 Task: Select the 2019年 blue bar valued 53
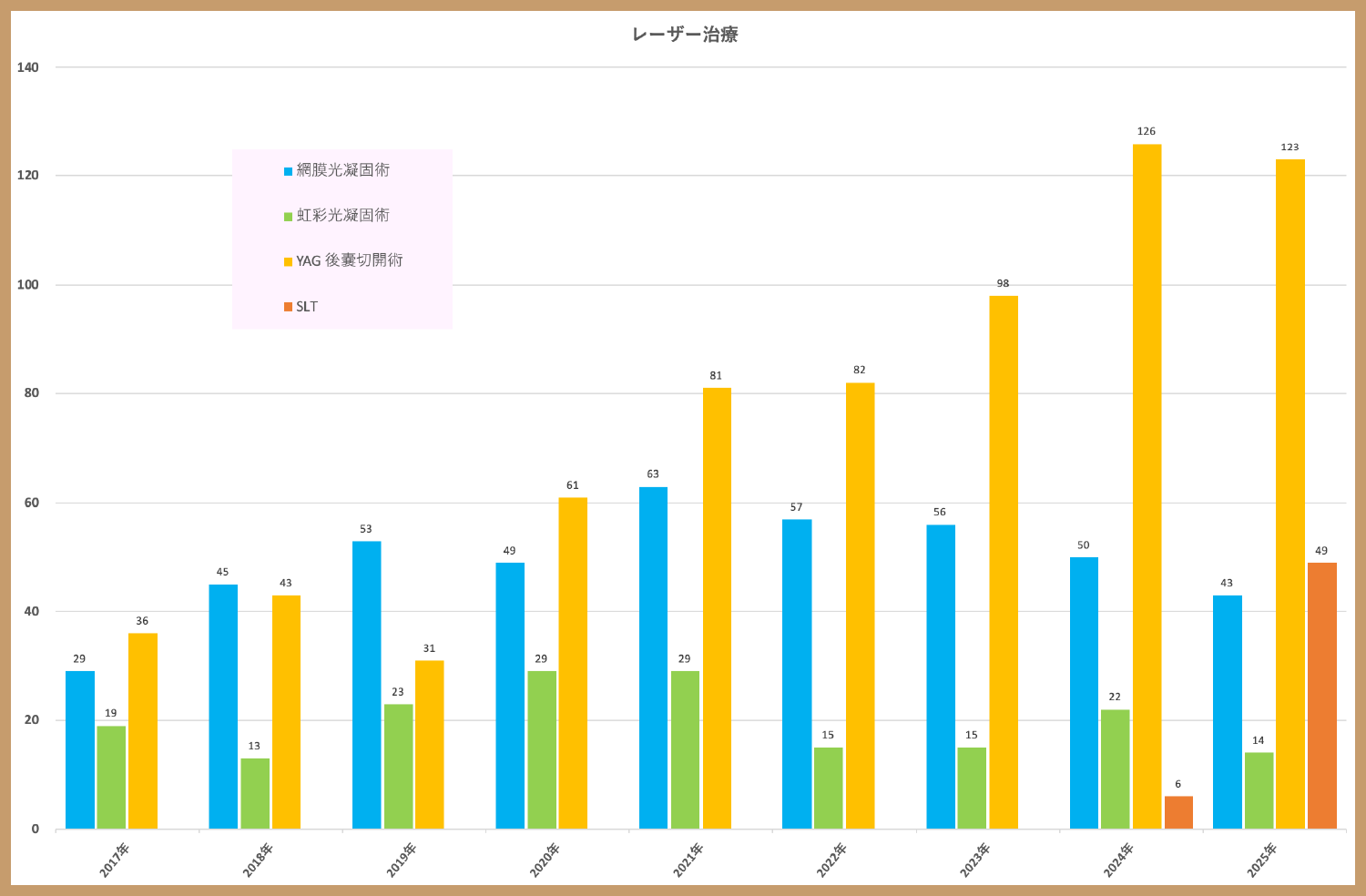[366, 685]
